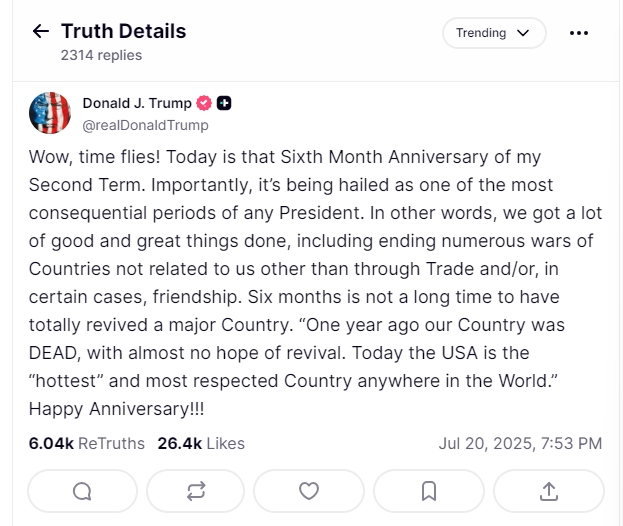Open the Trending sort dropdown

coord(494,33)
